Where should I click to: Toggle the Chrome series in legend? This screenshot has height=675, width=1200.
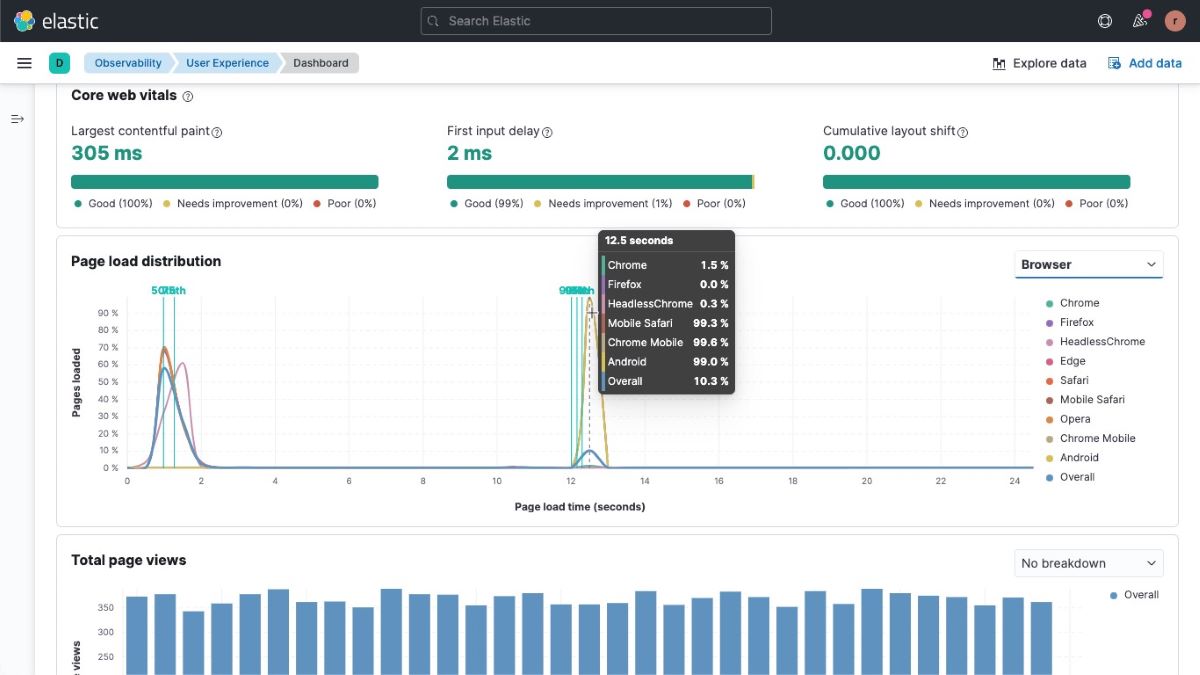tap(1078, 302)
